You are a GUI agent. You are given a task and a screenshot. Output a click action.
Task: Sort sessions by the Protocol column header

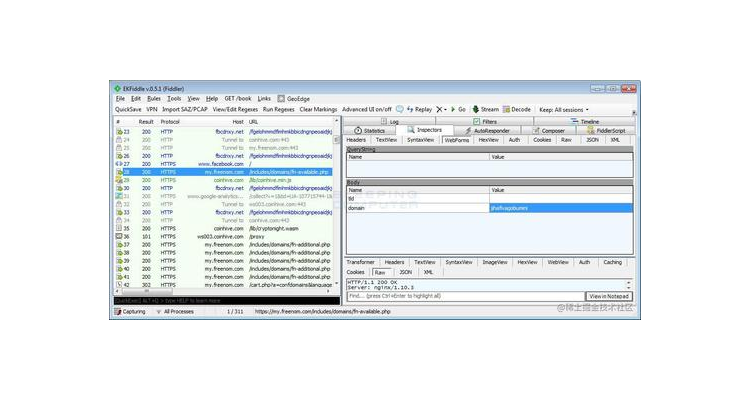(170, 122)
